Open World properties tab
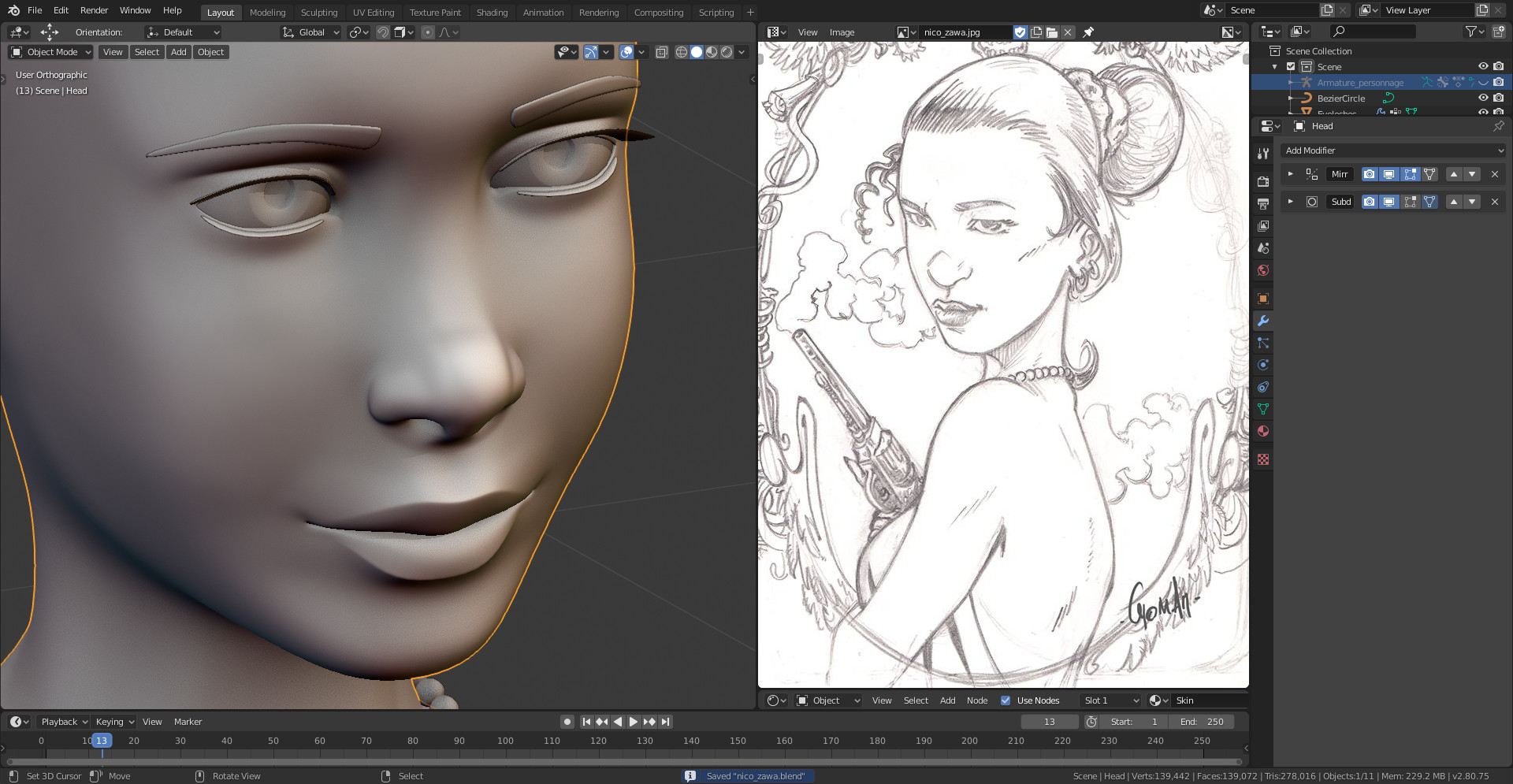The width and height of the screenshot is (1513, 784). click(x=1263, y=270)
